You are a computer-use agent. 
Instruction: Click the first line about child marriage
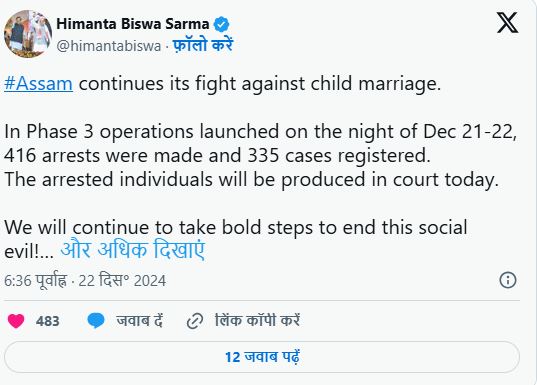(223, 84)
